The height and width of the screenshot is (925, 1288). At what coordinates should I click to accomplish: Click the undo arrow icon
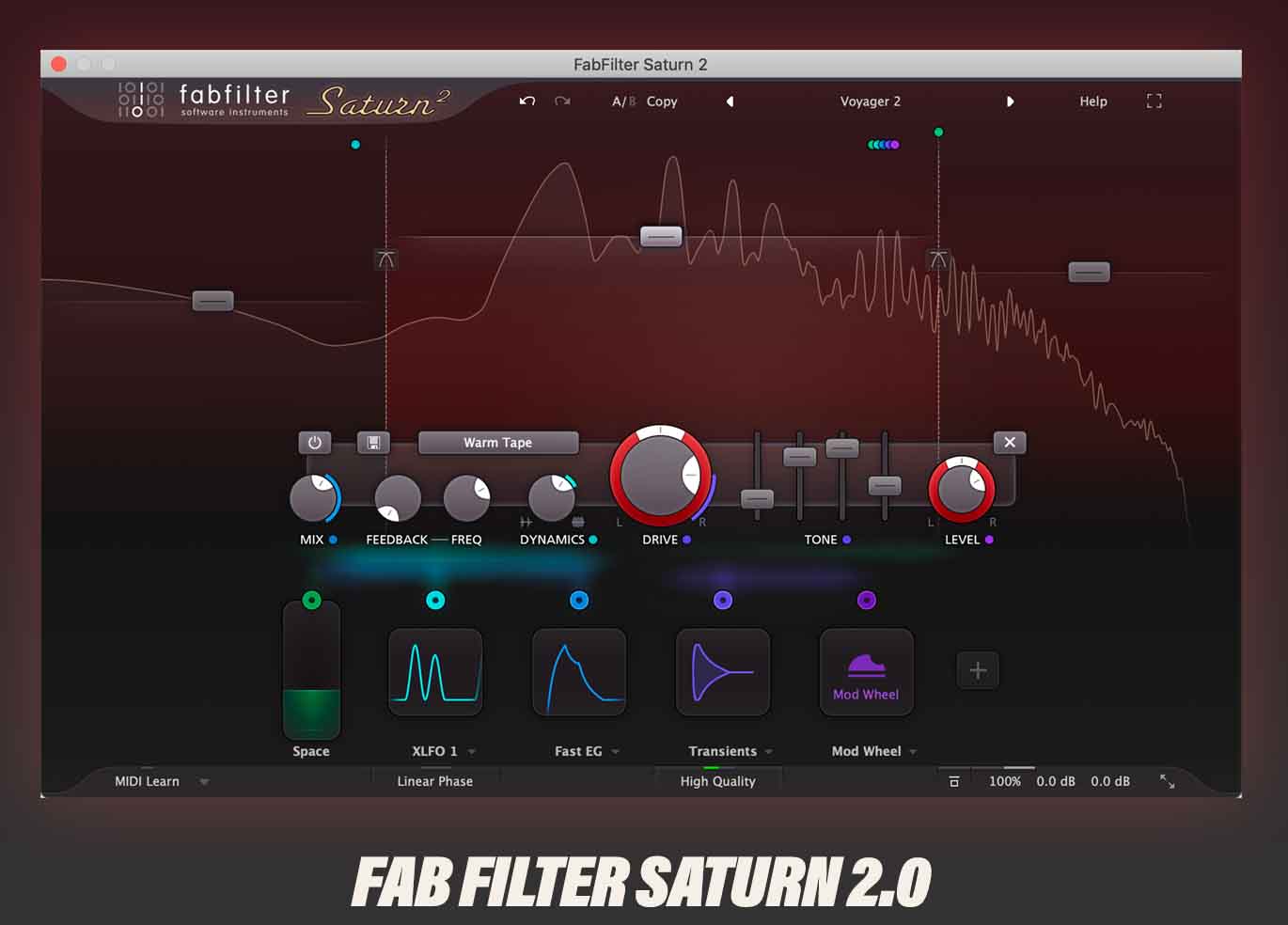[x=527, y=101]
